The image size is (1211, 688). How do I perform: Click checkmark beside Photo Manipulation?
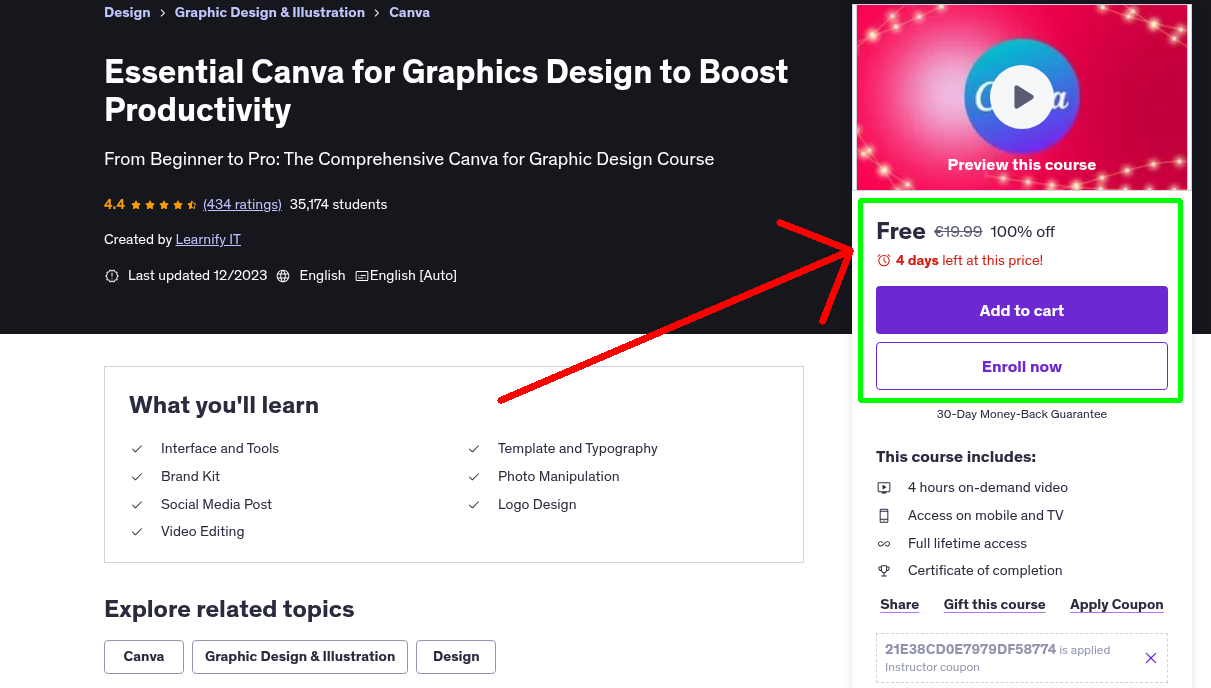tap(474, 477)
